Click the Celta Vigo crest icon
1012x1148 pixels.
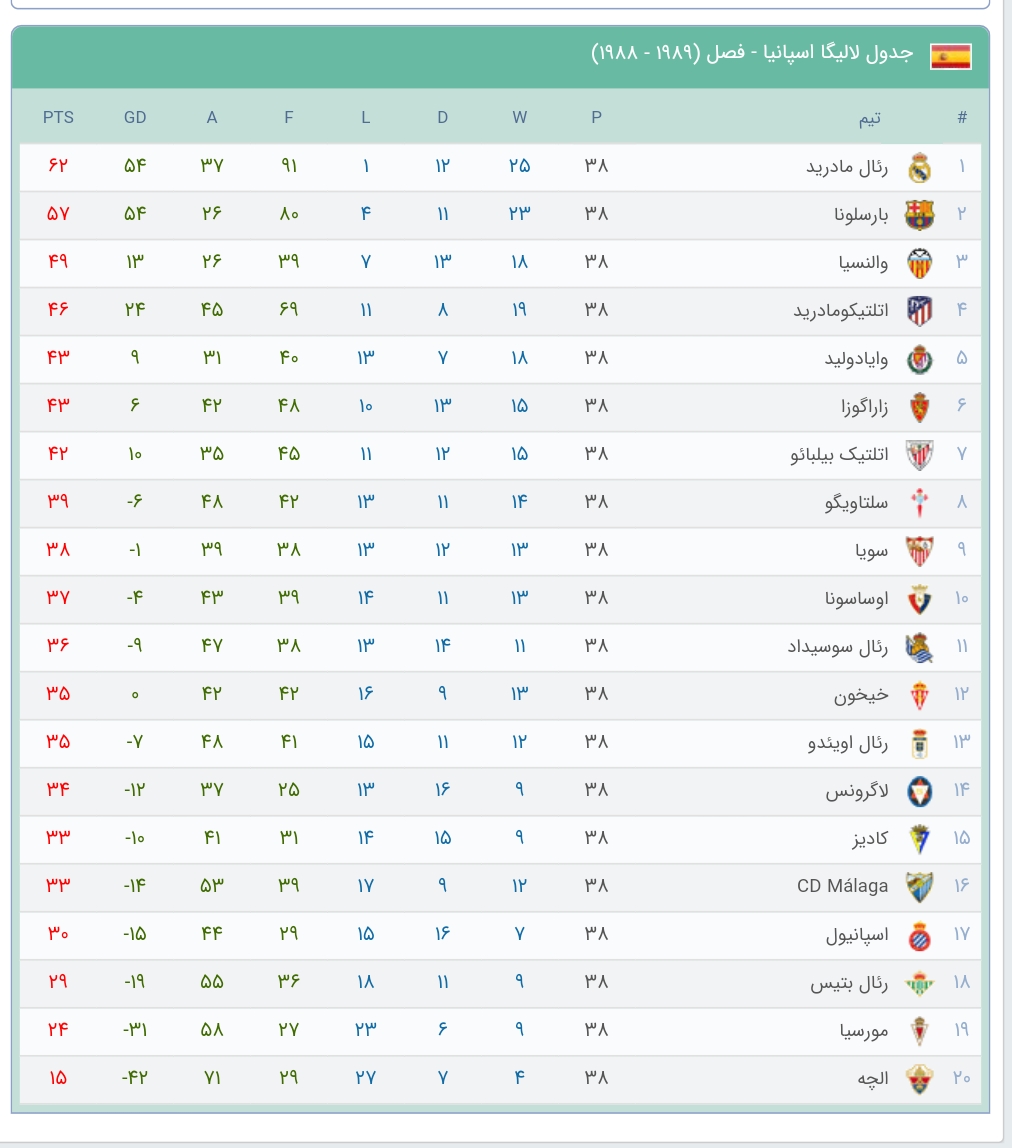pos(919,502)
